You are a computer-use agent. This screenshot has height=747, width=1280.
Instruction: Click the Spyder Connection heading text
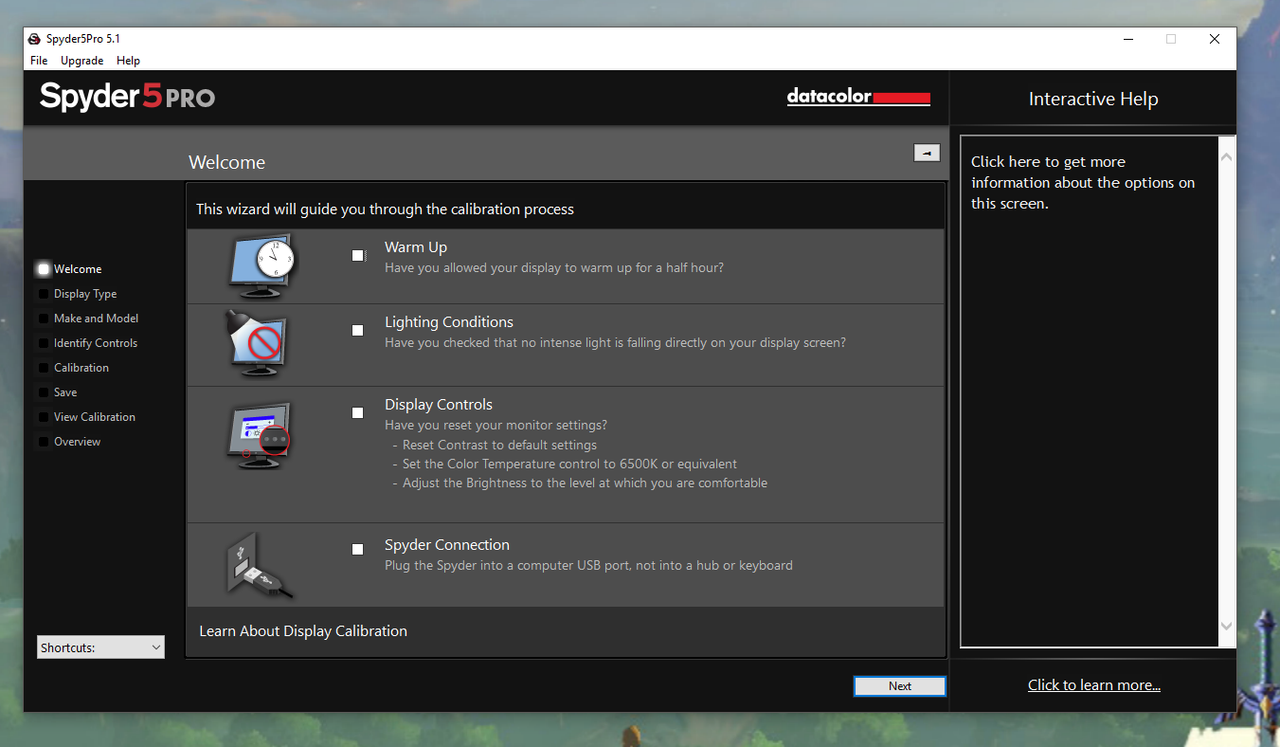pos(447,545)
